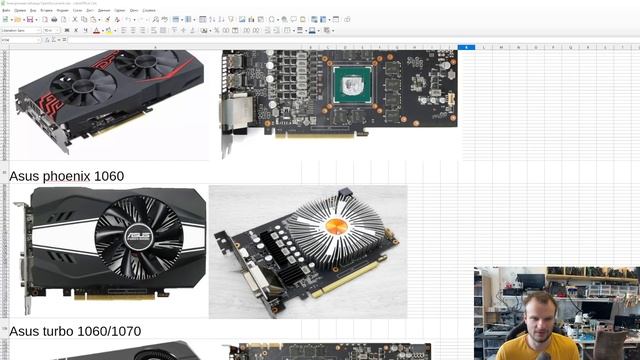
Task: Insert a special character
Action: click(x=271, y=20)
